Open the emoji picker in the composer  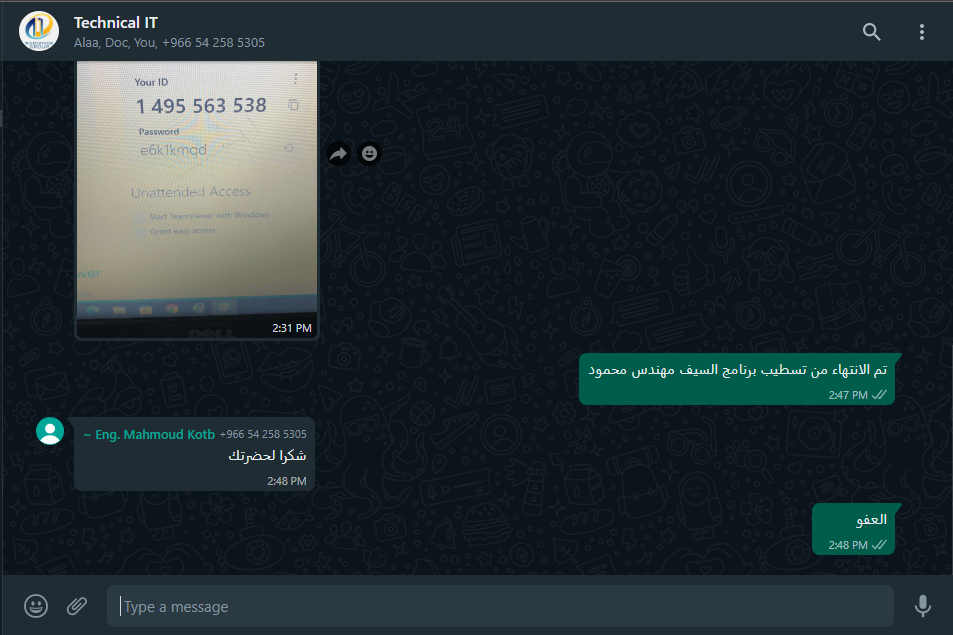(x=36, y=606)
